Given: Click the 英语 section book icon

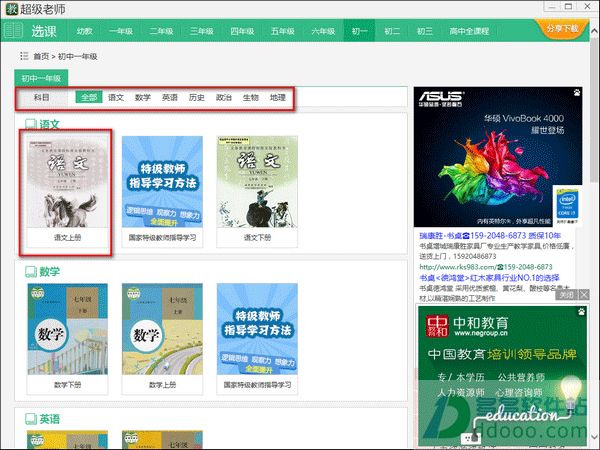Looking at the screenshot, I should pyautogui.click(x=31, y=419).
